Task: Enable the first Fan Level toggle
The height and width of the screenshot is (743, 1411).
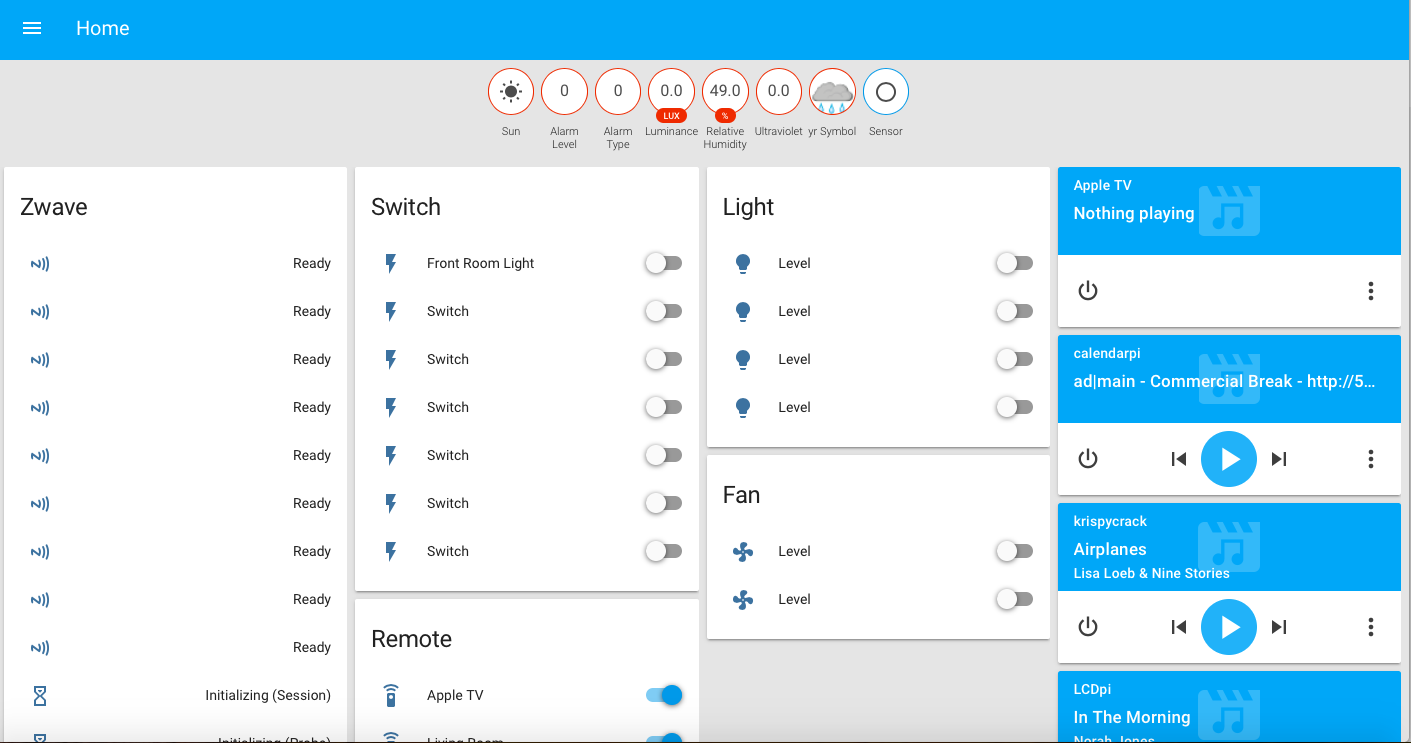Action: click(1014, 551)
